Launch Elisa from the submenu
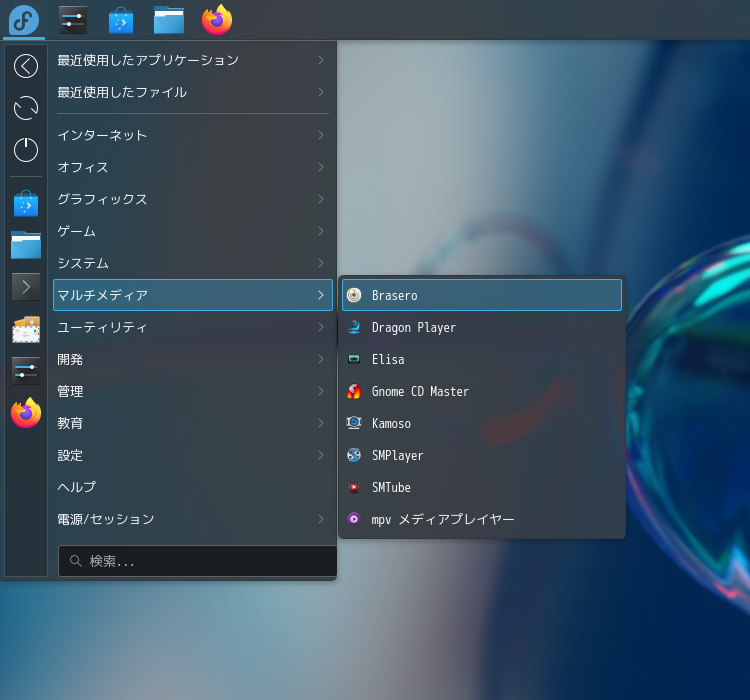 (x=482, y=359)
